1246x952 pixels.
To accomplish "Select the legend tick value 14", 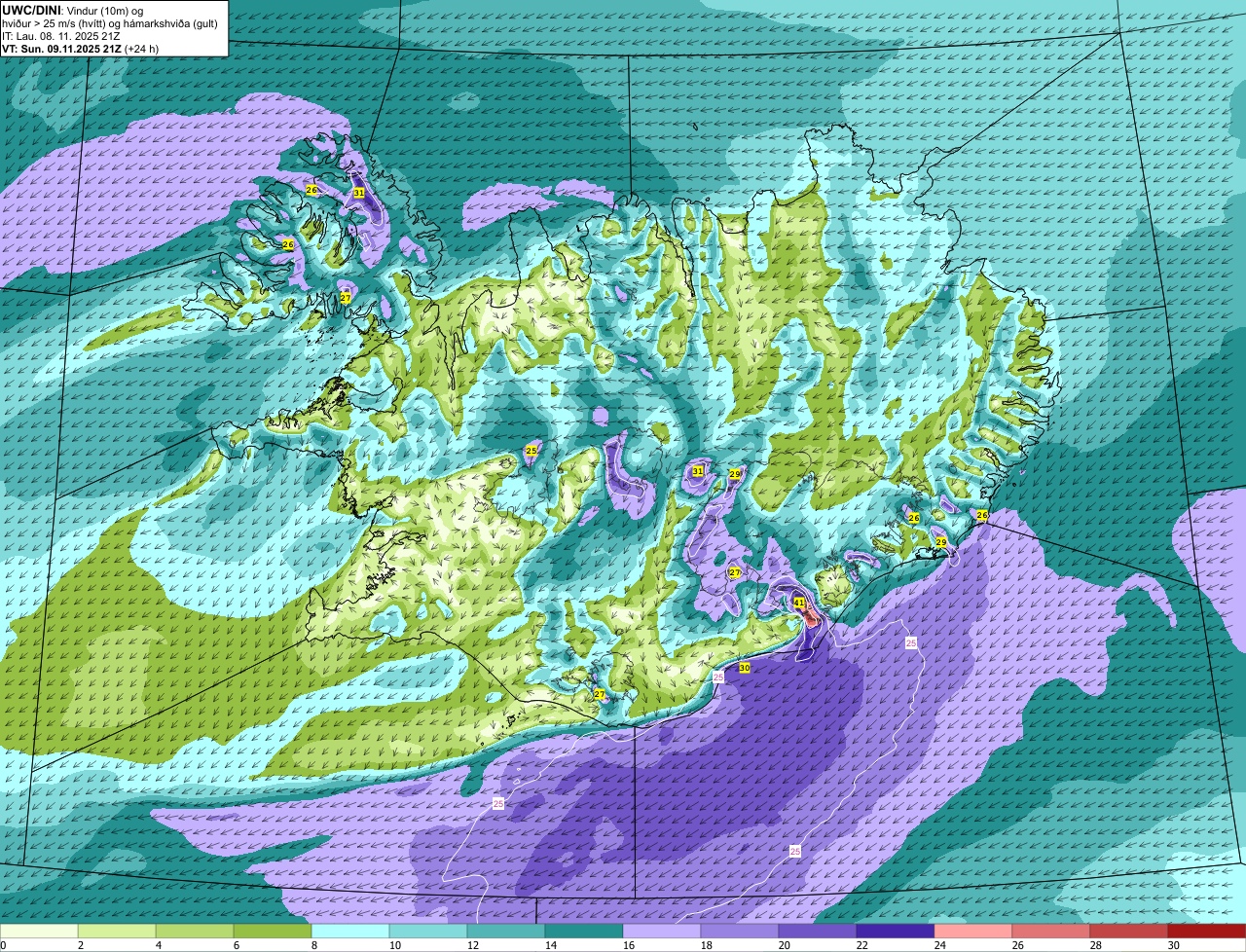I will tap(550, 945).
